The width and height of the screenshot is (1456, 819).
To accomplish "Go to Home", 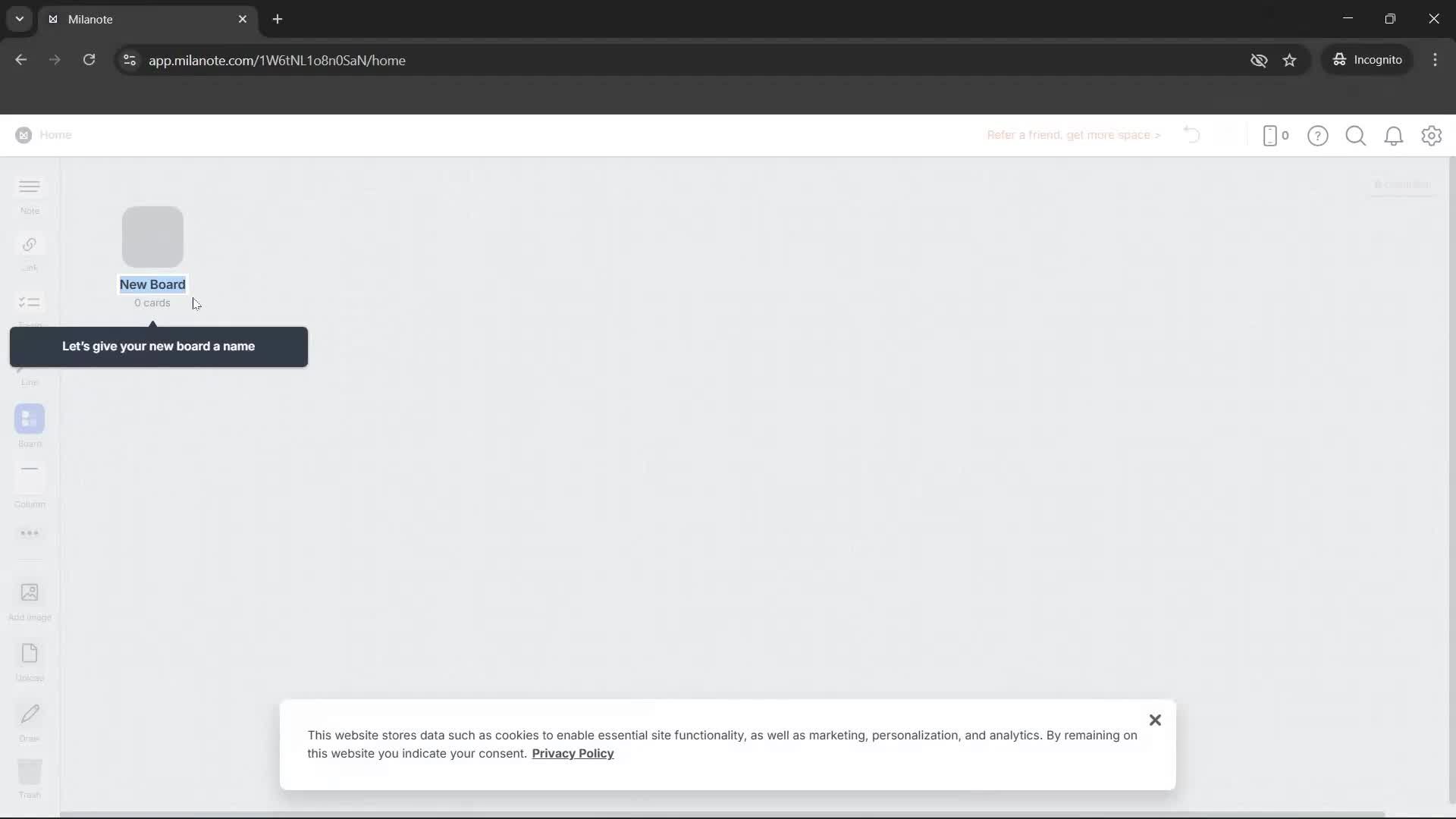I will [x=56, y=135].
